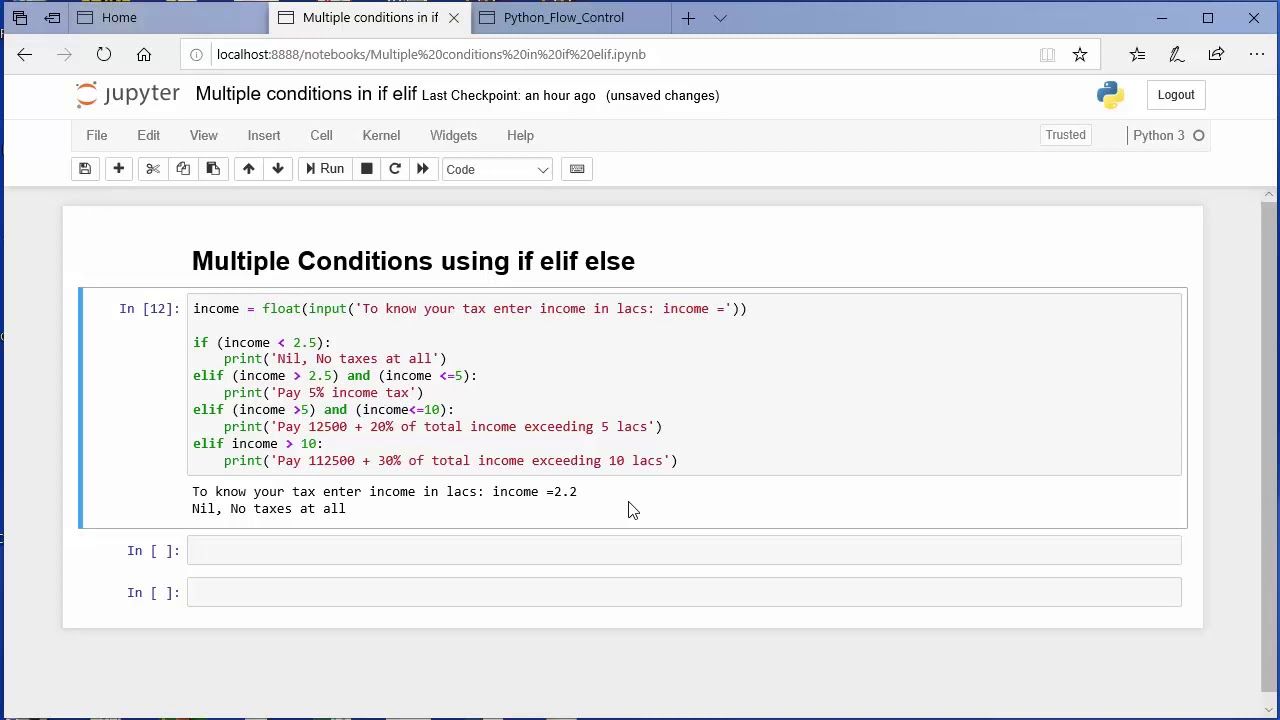Open the command palette keyboard icon
This screenshot has width=1280, height=720.
(577, 169)
